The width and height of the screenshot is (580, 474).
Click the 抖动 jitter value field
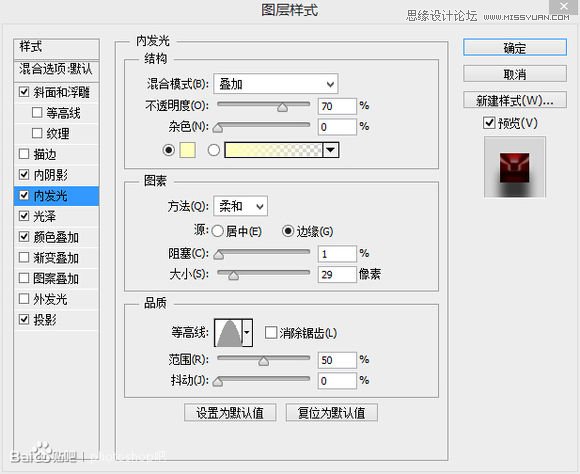337,381
